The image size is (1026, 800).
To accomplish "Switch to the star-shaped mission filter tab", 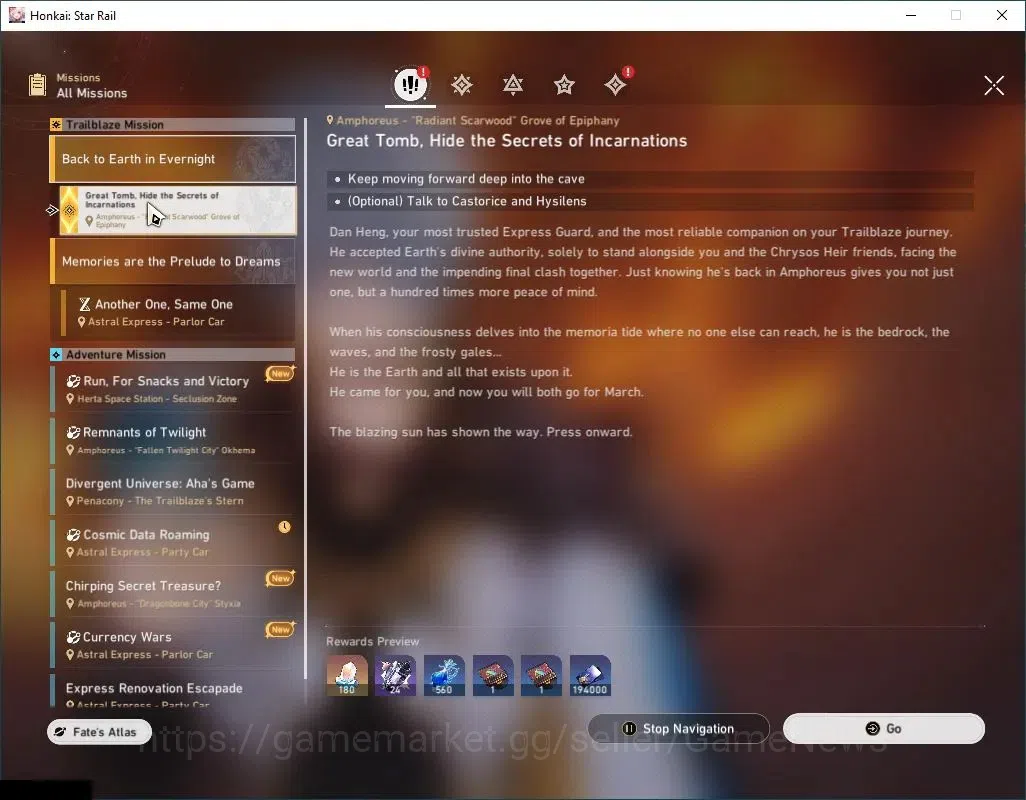I will point(564,84).
